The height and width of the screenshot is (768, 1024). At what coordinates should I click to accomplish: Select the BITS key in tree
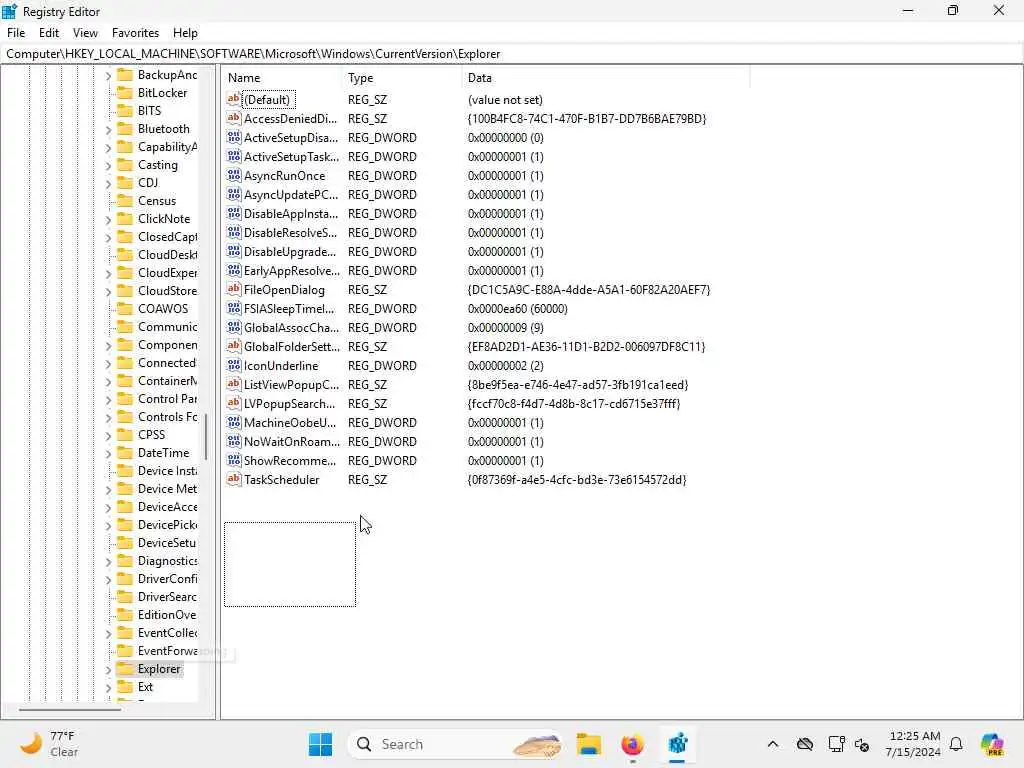click(150, 110)
